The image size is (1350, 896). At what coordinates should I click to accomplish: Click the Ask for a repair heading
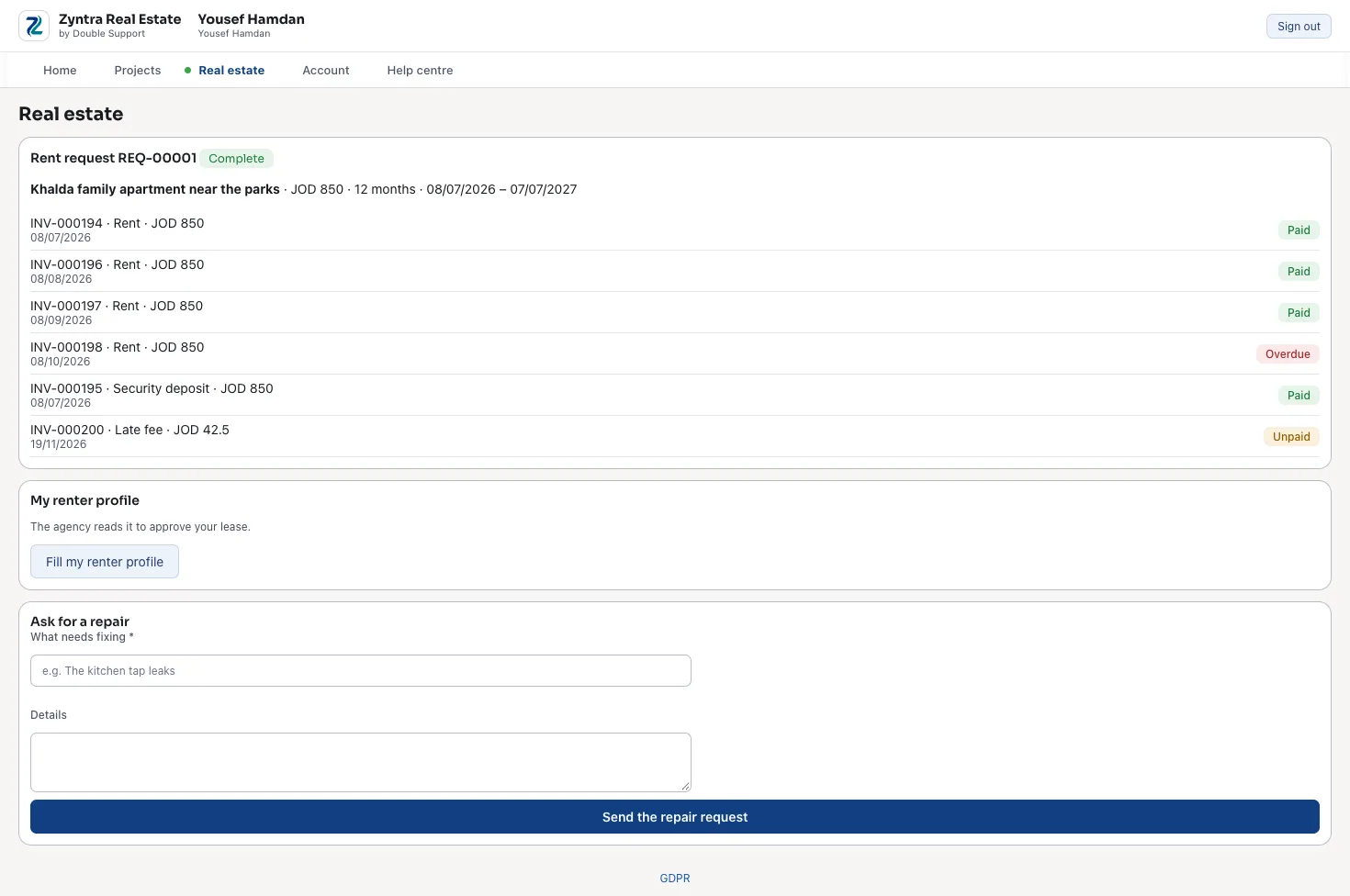tap(80, 622)
